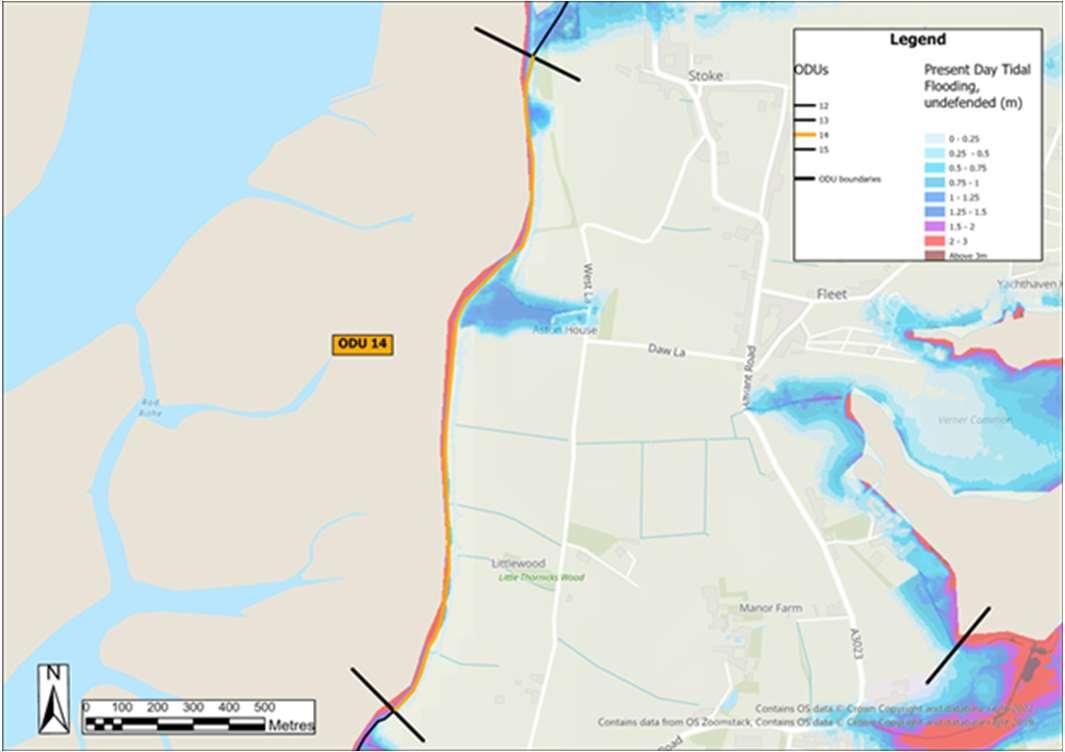Select the 0.75 - 1 flood depth swatch

(934, 183)
